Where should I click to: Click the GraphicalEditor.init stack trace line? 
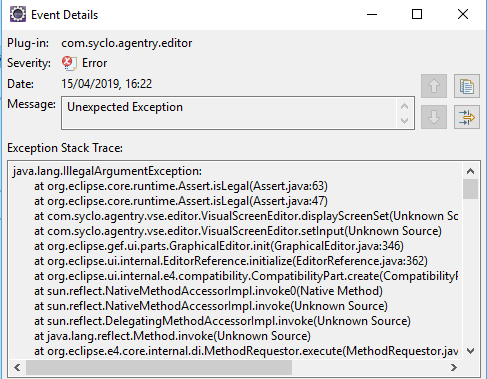tap(219, 246)
